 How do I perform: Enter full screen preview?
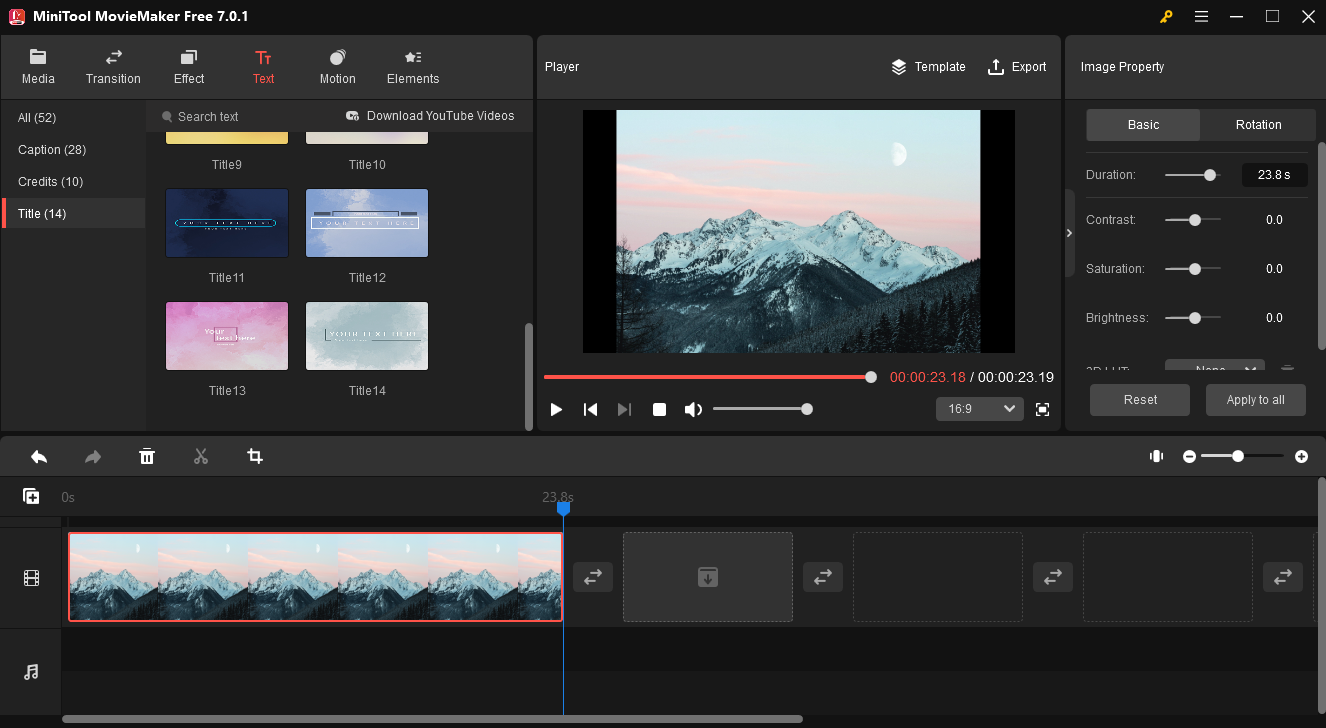tap(1043, 409)
